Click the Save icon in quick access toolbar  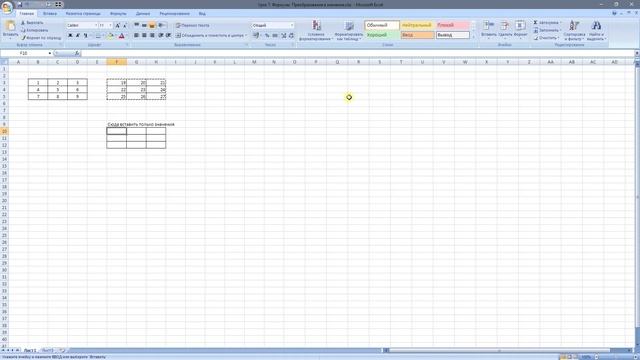click(x=20, y=4)
